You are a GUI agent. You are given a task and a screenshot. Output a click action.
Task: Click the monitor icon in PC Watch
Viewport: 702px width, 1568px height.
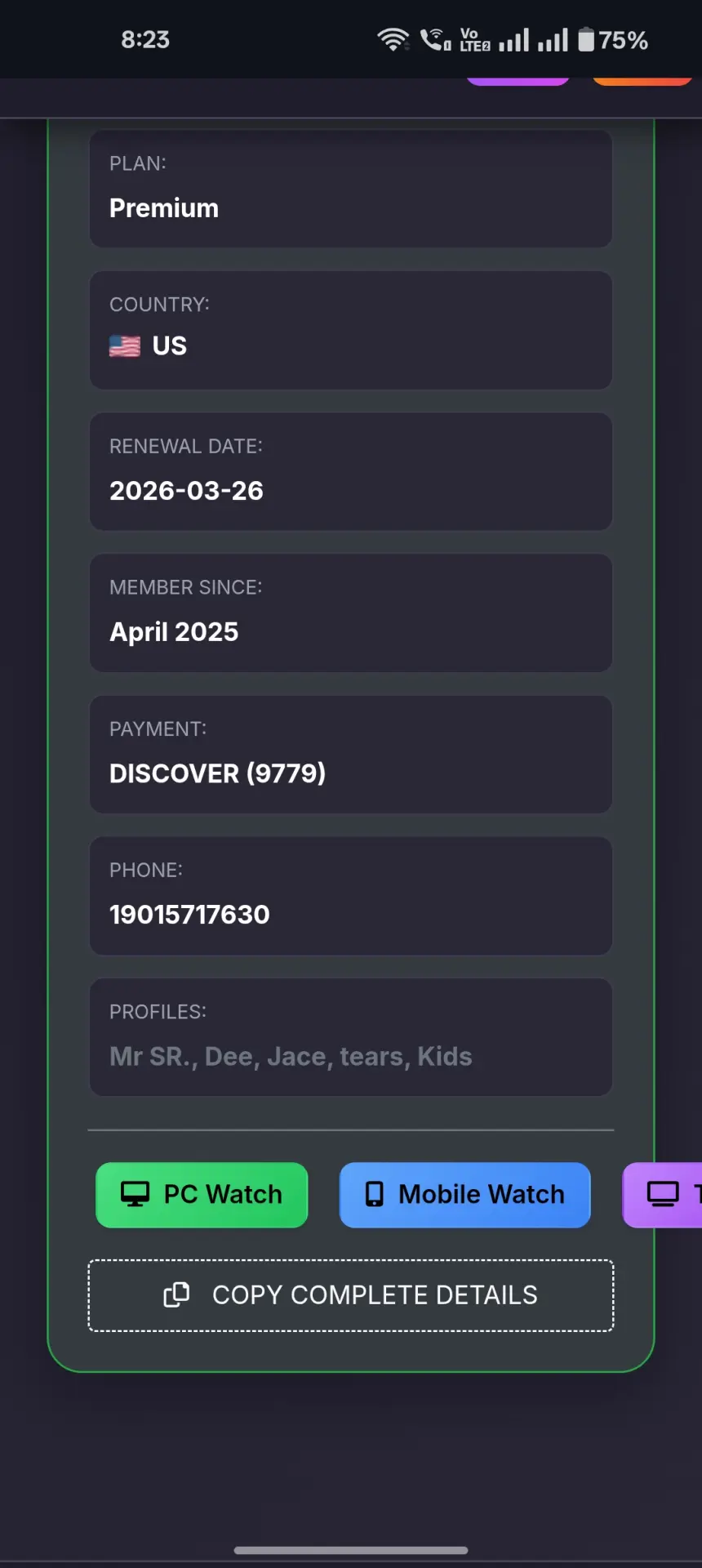[x=135, y=1194]
